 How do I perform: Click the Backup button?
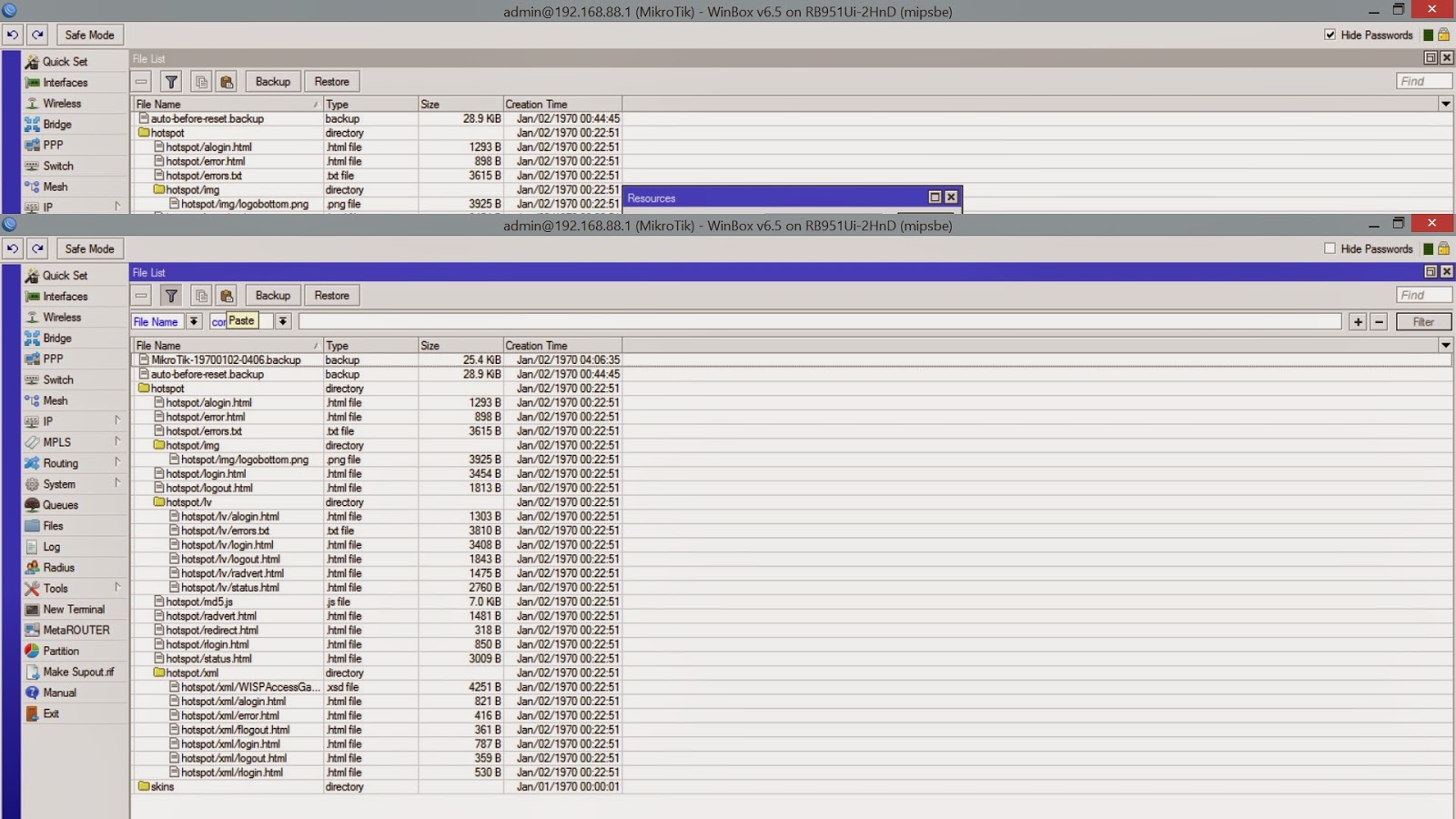[x=272, y=295]
